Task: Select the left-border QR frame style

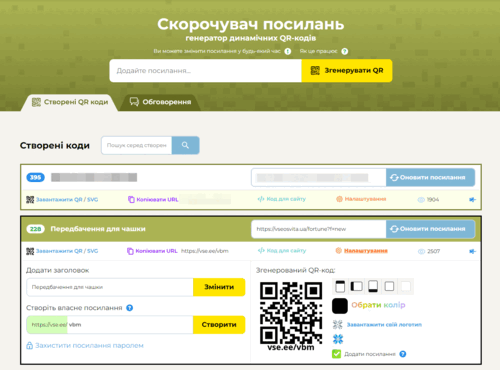Action: (x=357, y=286)
